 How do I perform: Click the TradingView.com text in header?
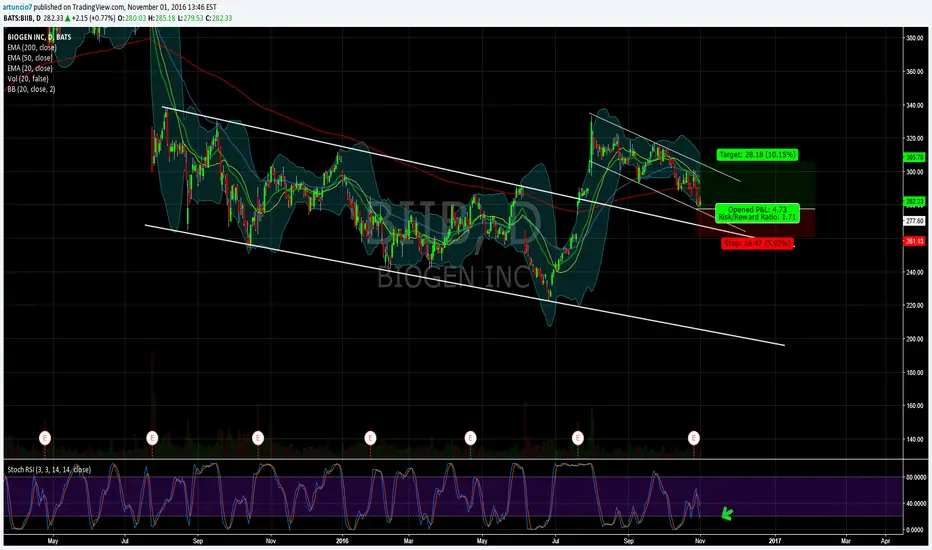(101, 7)
